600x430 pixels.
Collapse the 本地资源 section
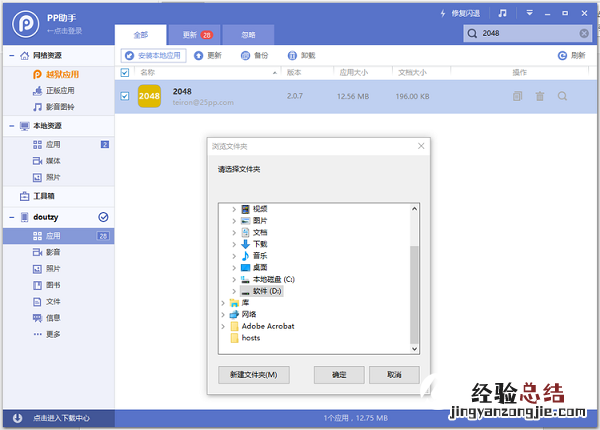coord(12,126)
